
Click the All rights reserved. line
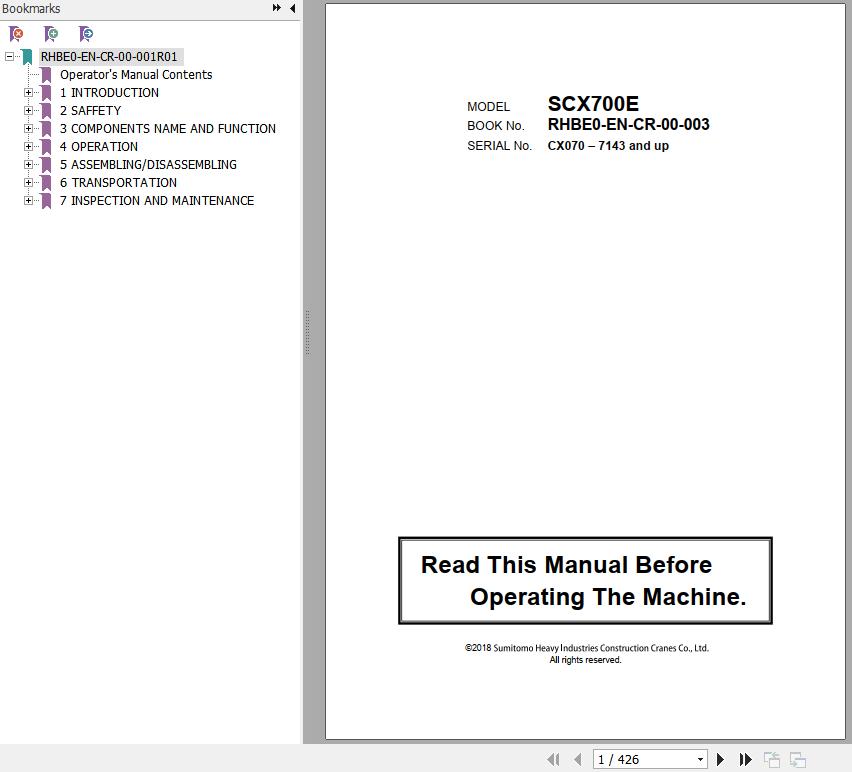point(585,660)
